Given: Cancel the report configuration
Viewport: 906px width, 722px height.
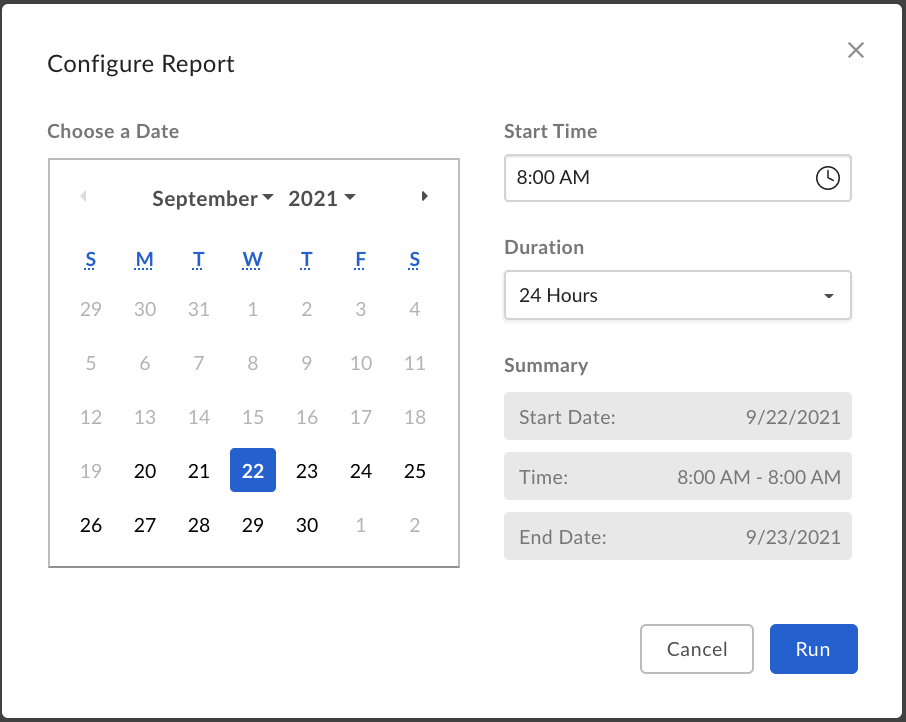Looking at the screenshot, I should (696, 649).
